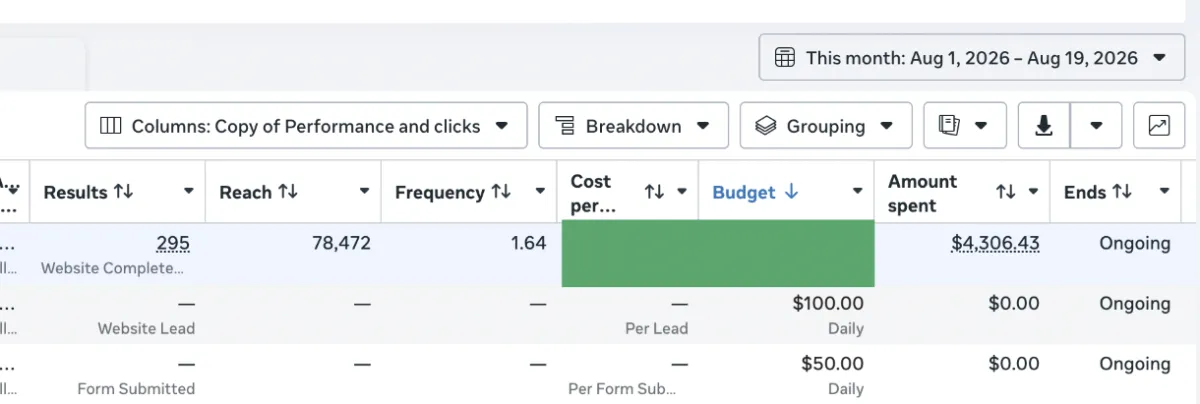
Task: Click the 295 results link
Action: coord(173,243)
